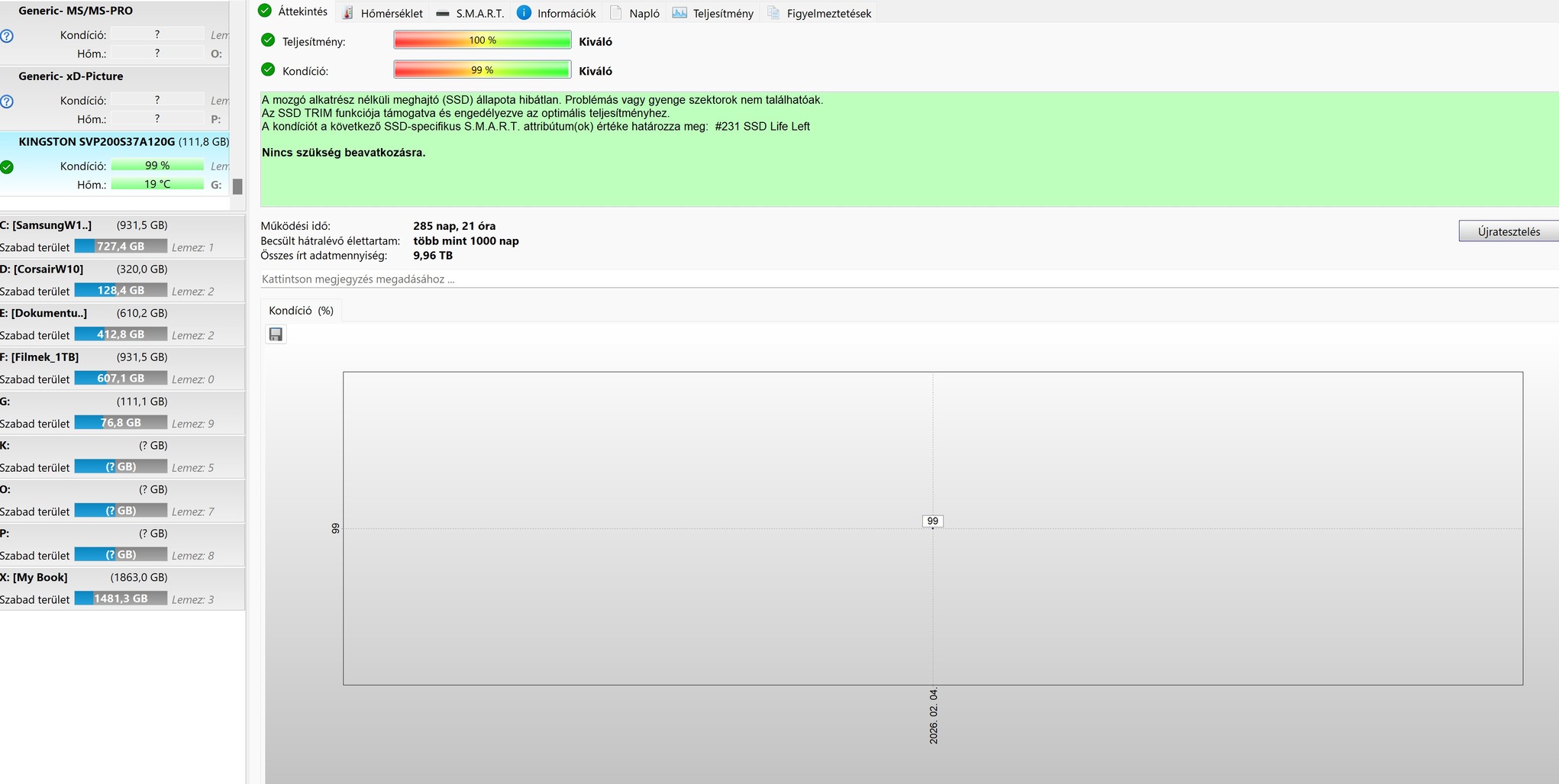Click the comment field 'Kattintson megjegyzés megadásához'
This screenshot has width=1559, height=784.
click(x=909, y=279)
